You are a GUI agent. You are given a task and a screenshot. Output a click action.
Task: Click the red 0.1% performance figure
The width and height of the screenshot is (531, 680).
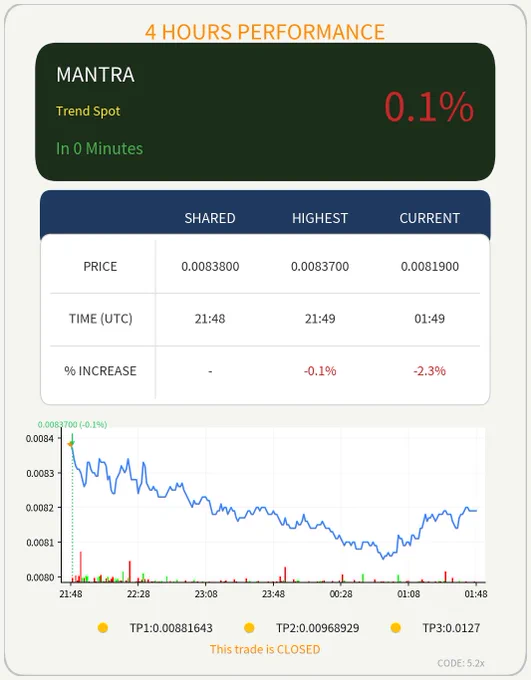429,107
